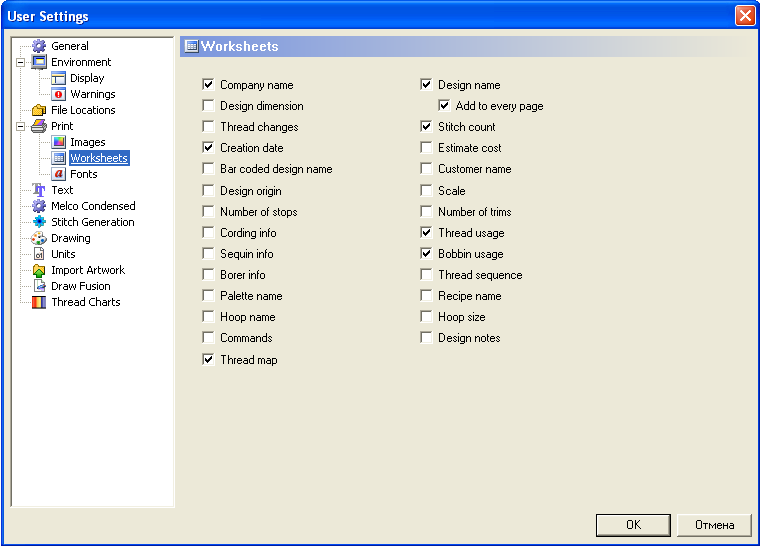Click the Отмена cancel button
The height and width of the screenshot is (546, 760).
tap(714, 525)
